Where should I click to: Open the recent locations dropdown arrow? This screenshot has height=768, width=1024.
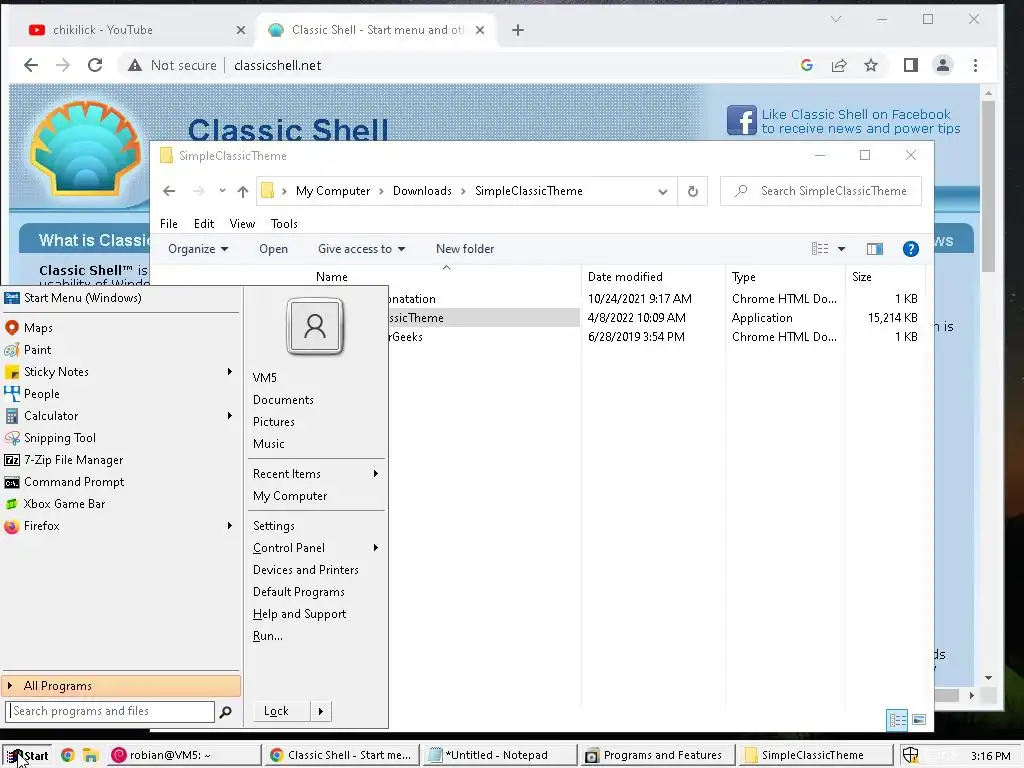click(x=223, y=191)
